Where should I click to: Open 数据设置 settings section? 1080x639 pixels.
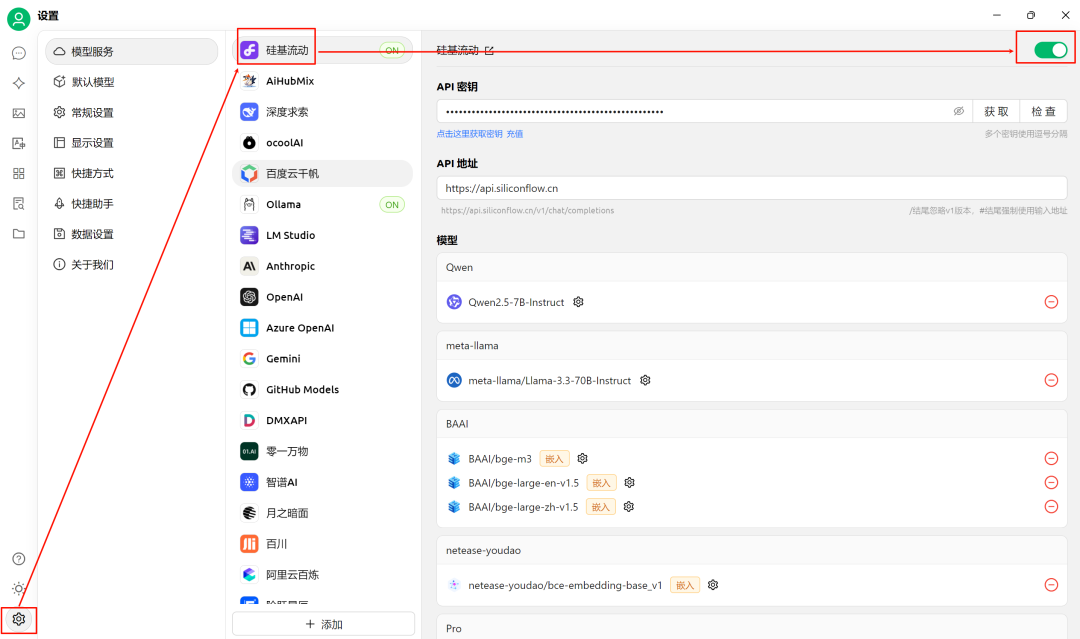coord(132,234)
